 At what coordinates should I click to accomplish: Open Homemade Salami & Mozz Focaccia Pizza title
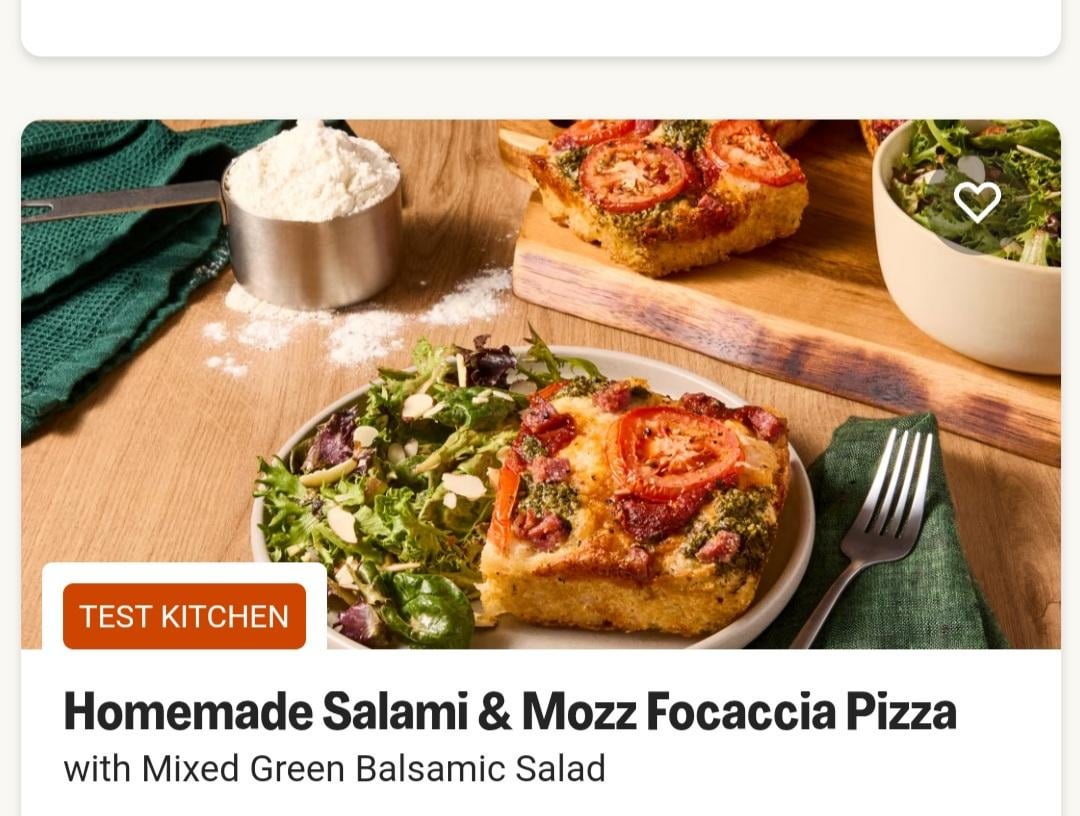(x=510, y=711)
